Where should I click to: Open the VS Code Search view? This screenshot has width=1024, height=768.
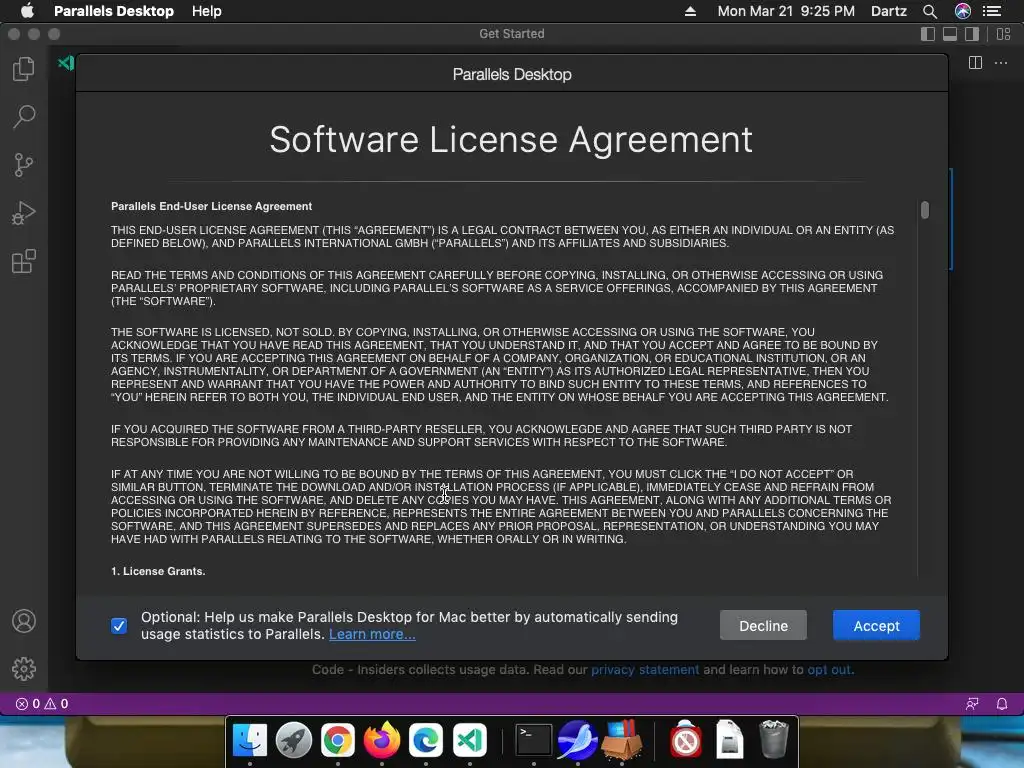(x=24, y=117)
